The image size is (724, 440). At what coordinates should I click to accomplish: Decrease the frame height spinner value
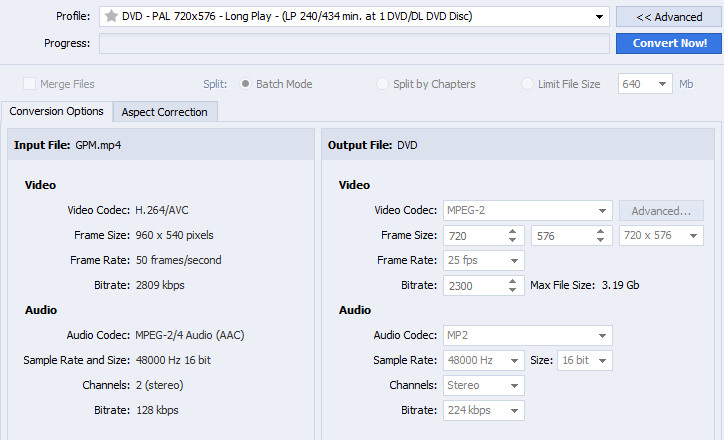tap(602, 241)
